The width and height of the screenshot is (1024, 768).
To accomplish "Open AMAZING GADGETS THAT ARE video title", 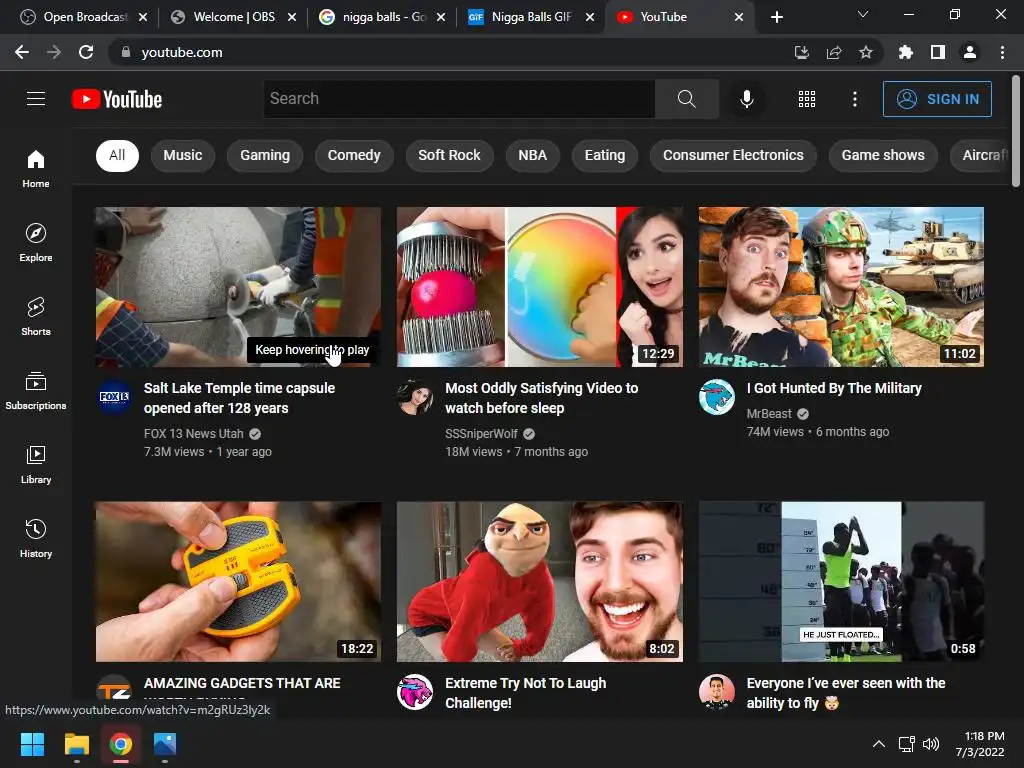I will (x=242, y=683).
